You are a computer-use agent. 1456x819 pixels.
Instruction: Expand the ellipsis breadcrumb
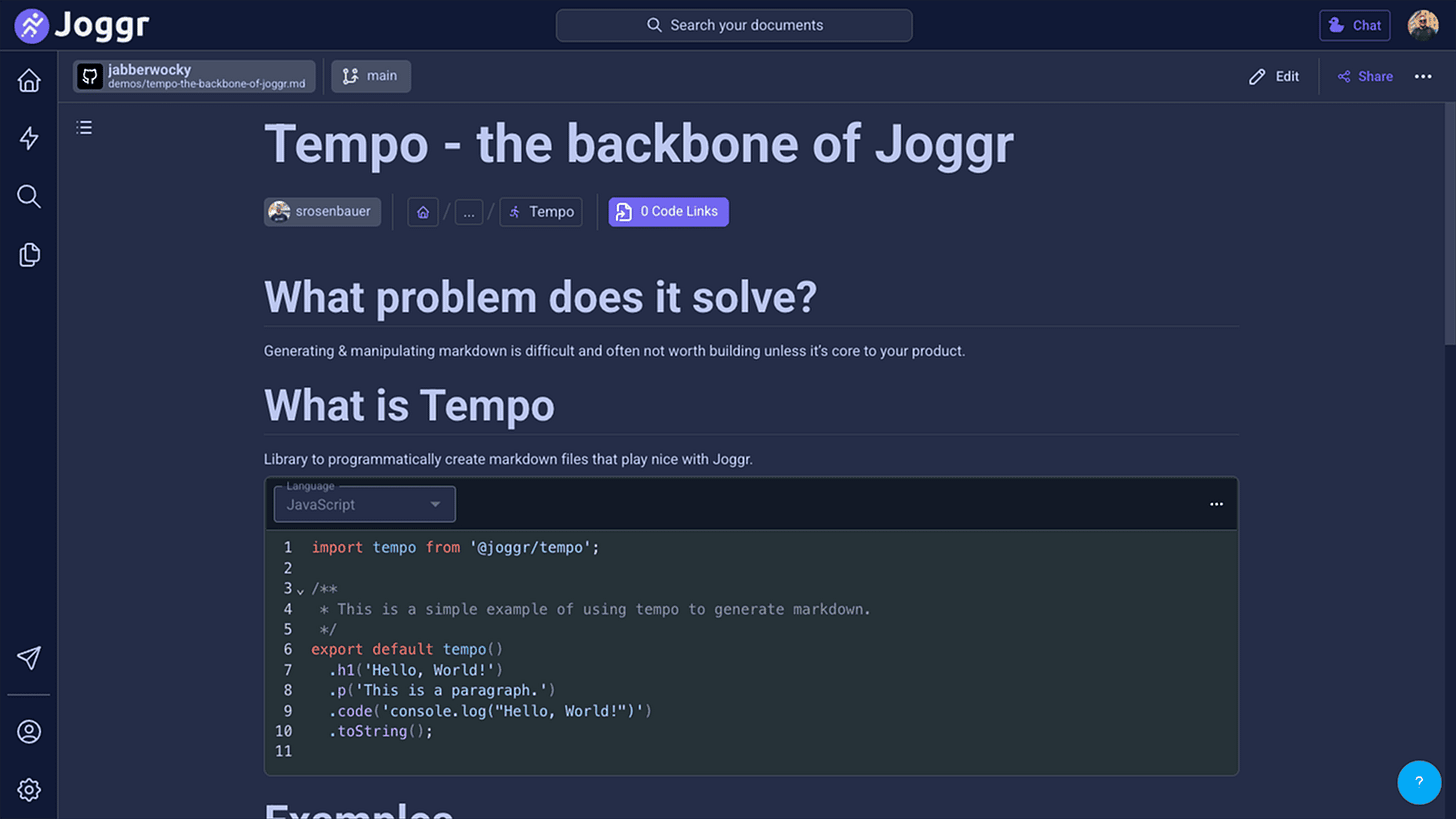[469, 212]
